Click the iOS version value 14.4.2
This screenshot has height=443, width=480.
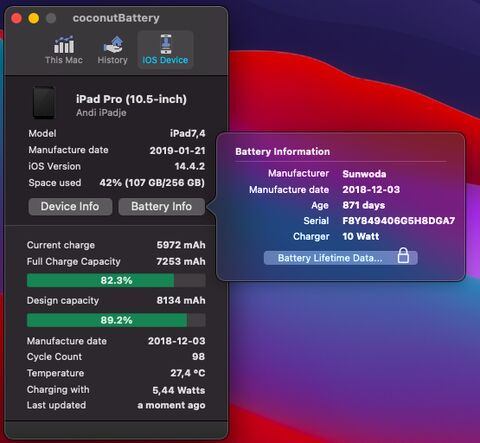click(190, 166)
